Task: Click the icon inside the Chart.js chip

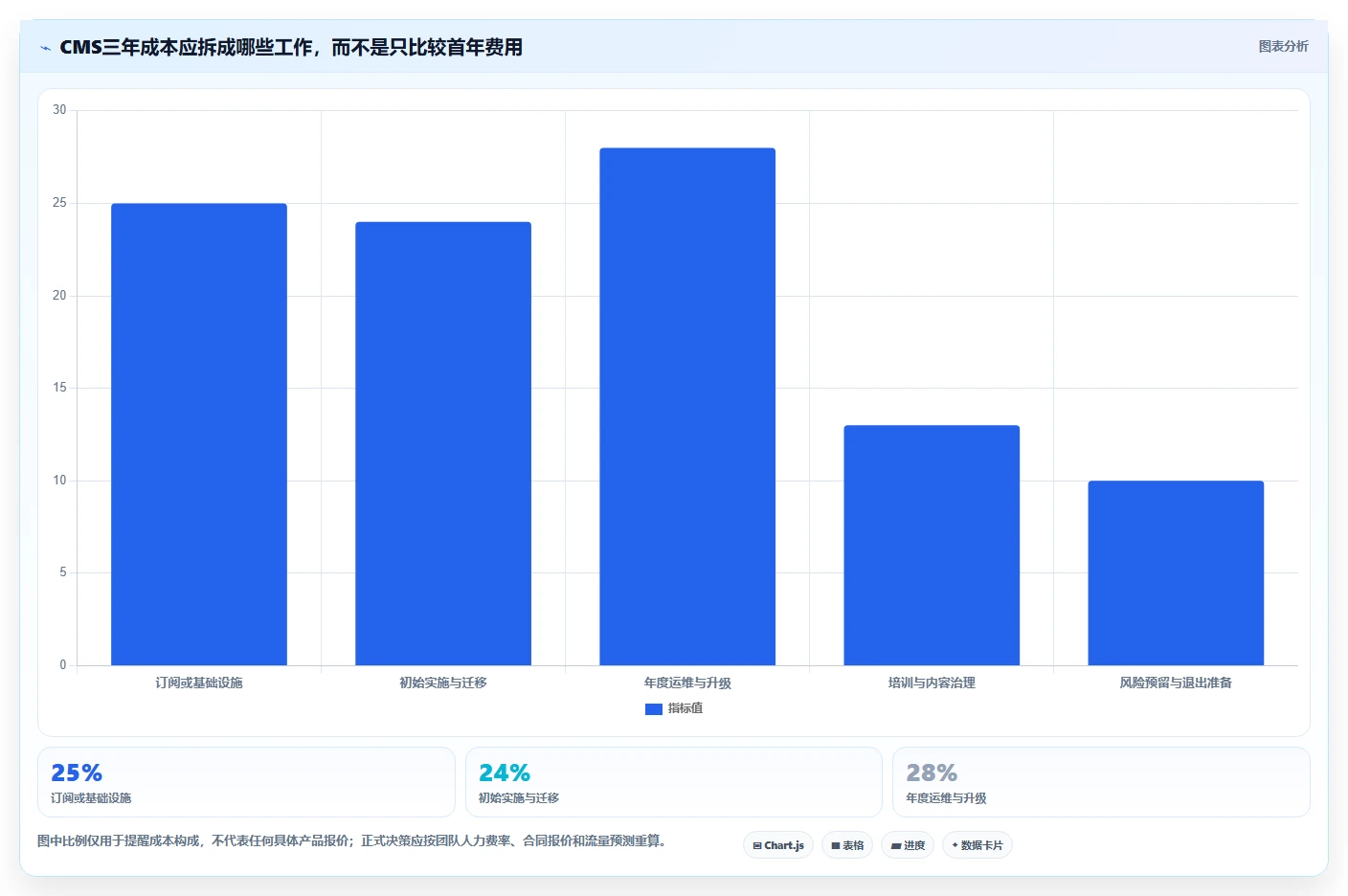Action: [x=757, y=846]
